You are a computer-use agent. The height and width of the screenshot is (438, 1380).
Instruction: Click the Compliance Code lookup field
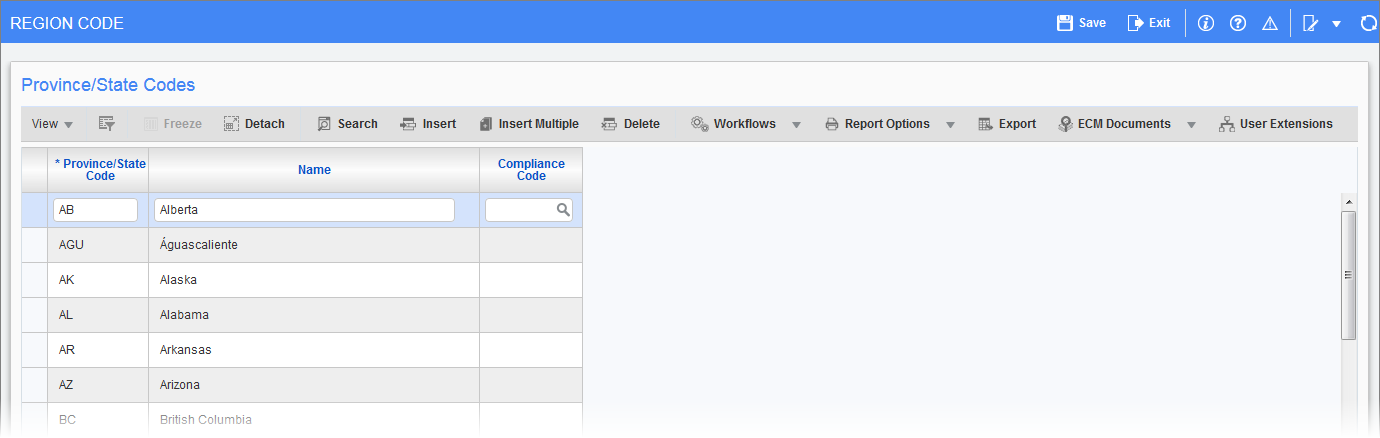click(529, 210)
